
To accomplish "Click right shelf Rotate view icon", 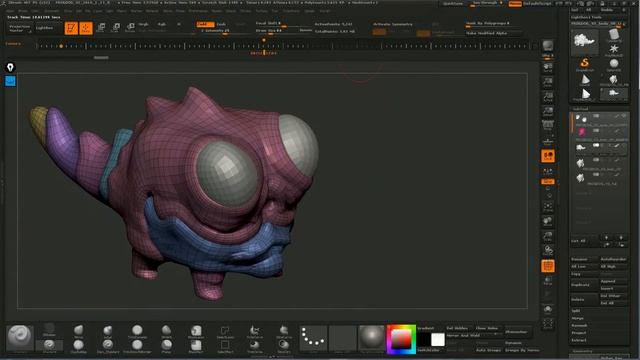I will pos(548,251).
